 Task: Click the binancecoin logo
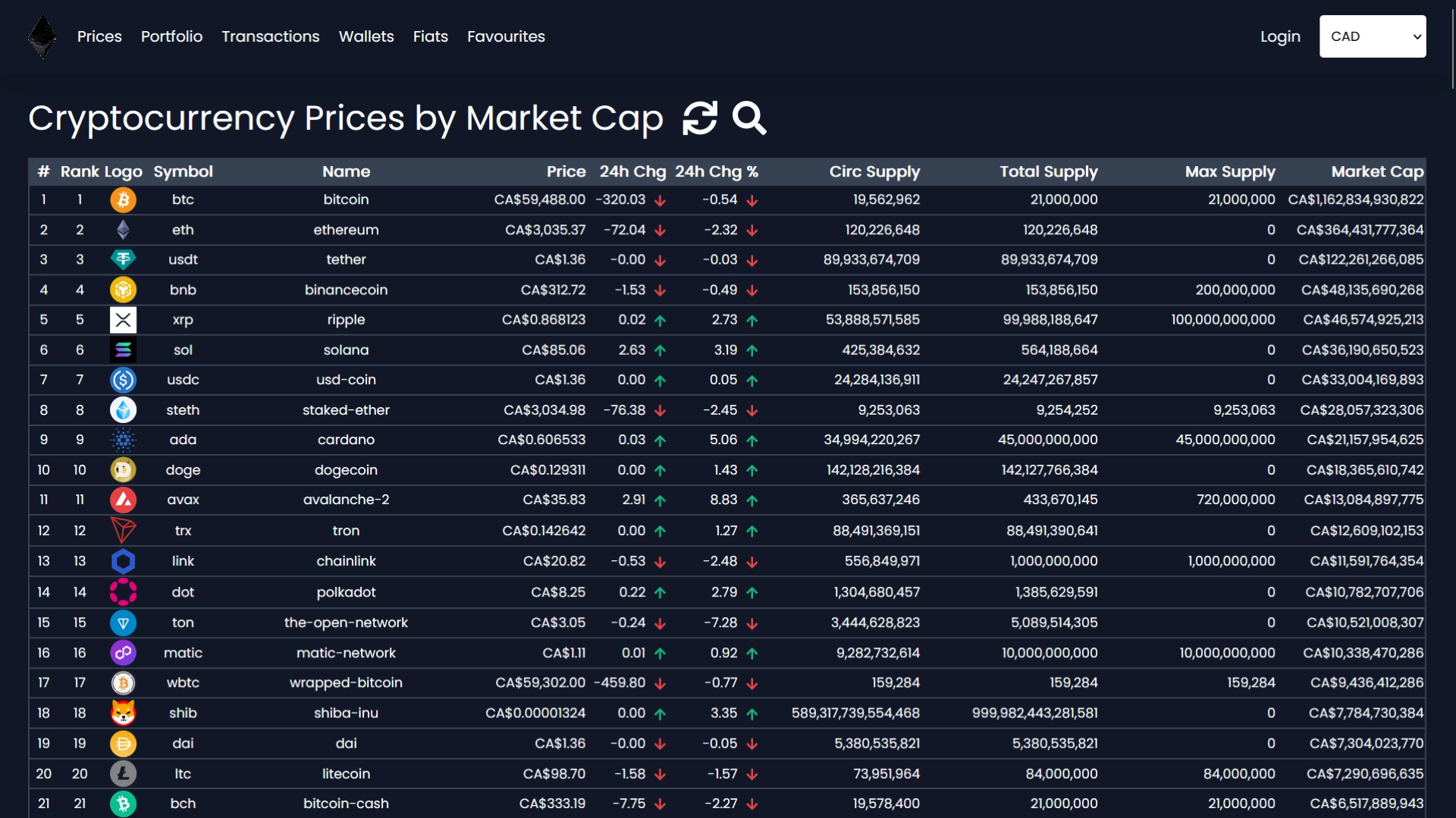(123, 290)
